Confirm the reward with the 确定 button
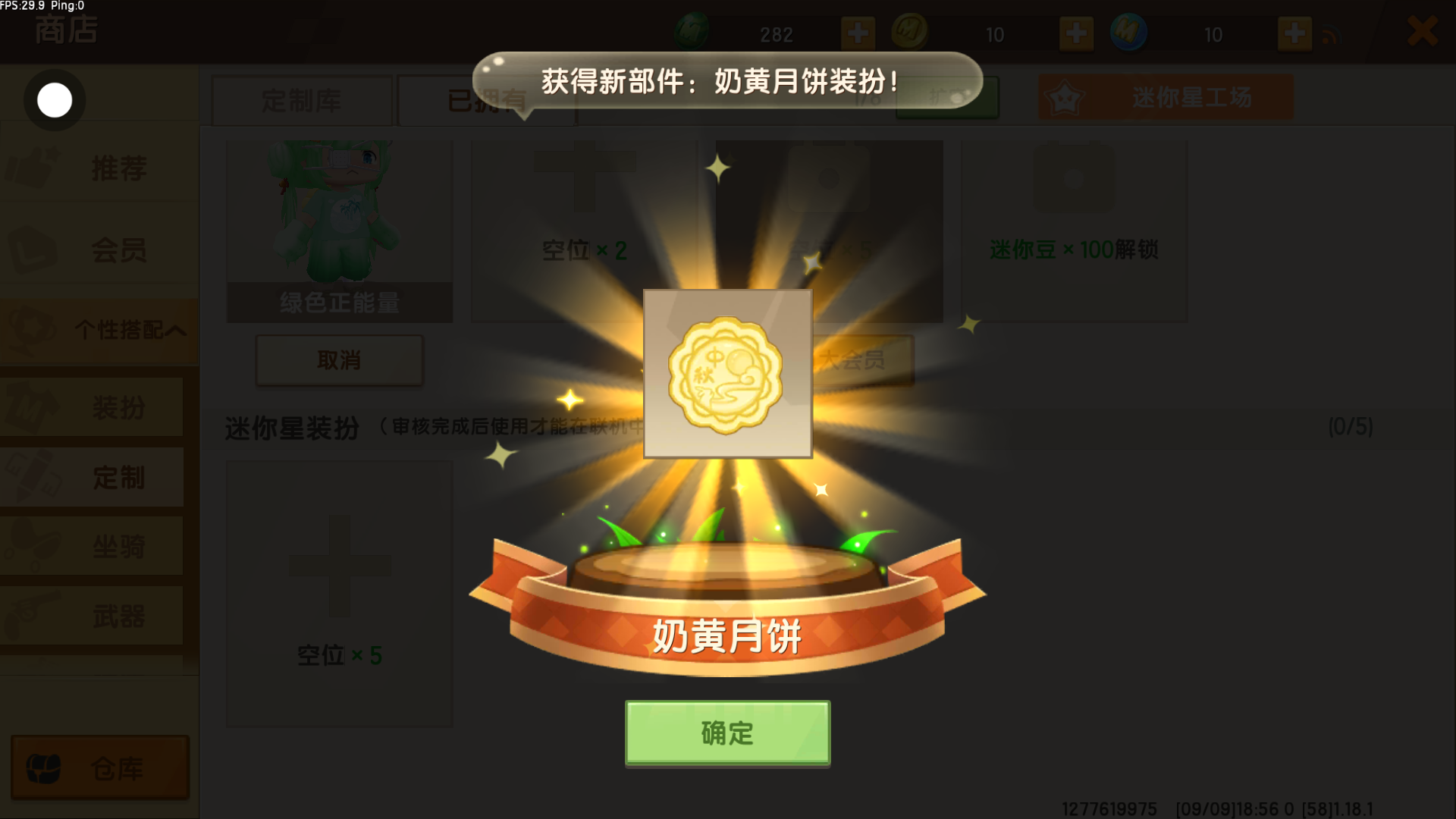 (x=727, y=733)
